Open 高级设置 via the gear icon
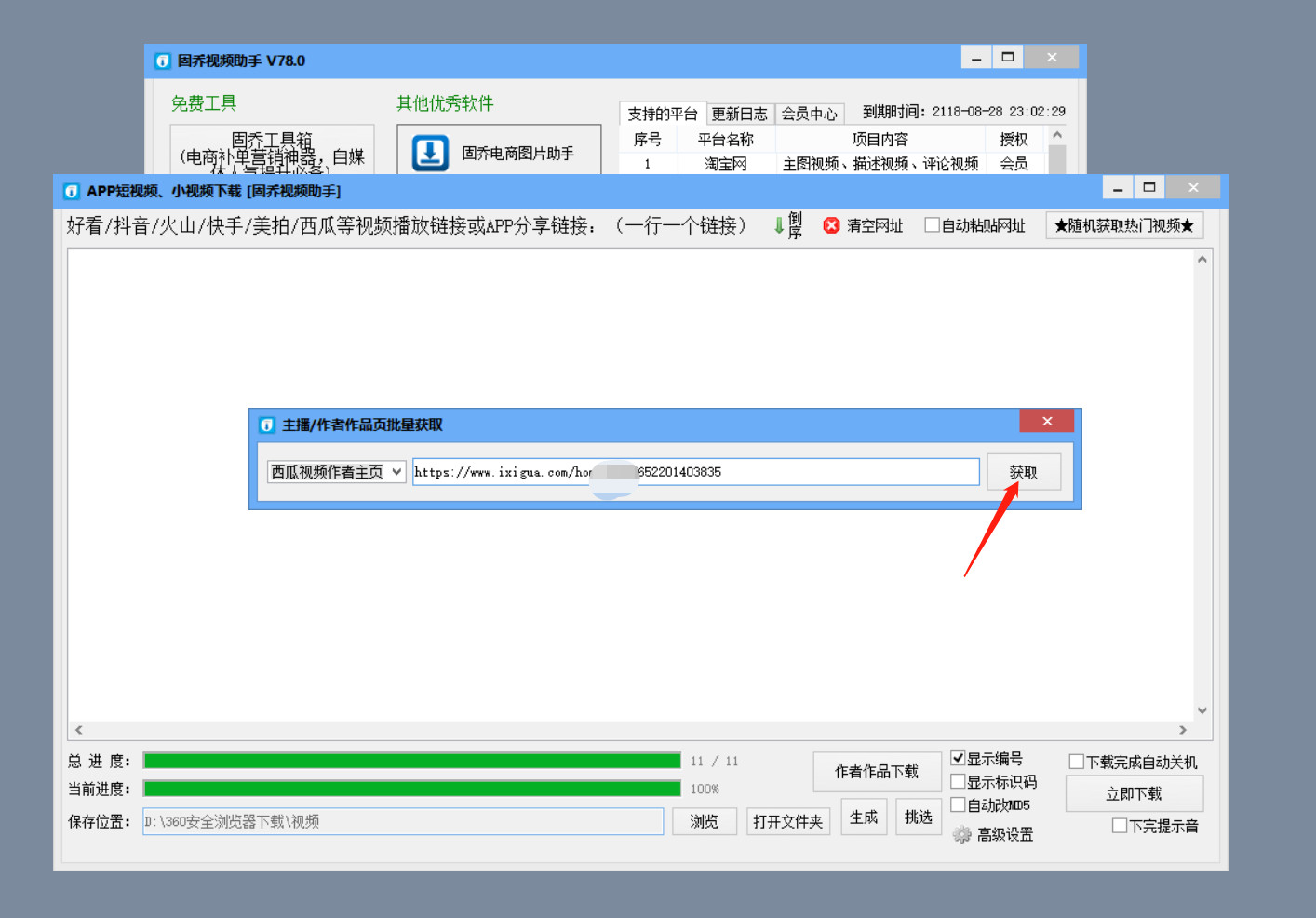1316x918 pixels. (x=961, y=835)
